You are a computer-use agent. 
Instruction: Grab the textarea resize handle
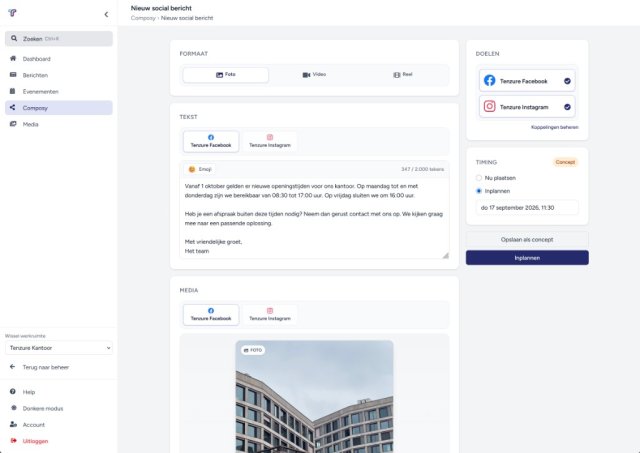pos(445,255)
